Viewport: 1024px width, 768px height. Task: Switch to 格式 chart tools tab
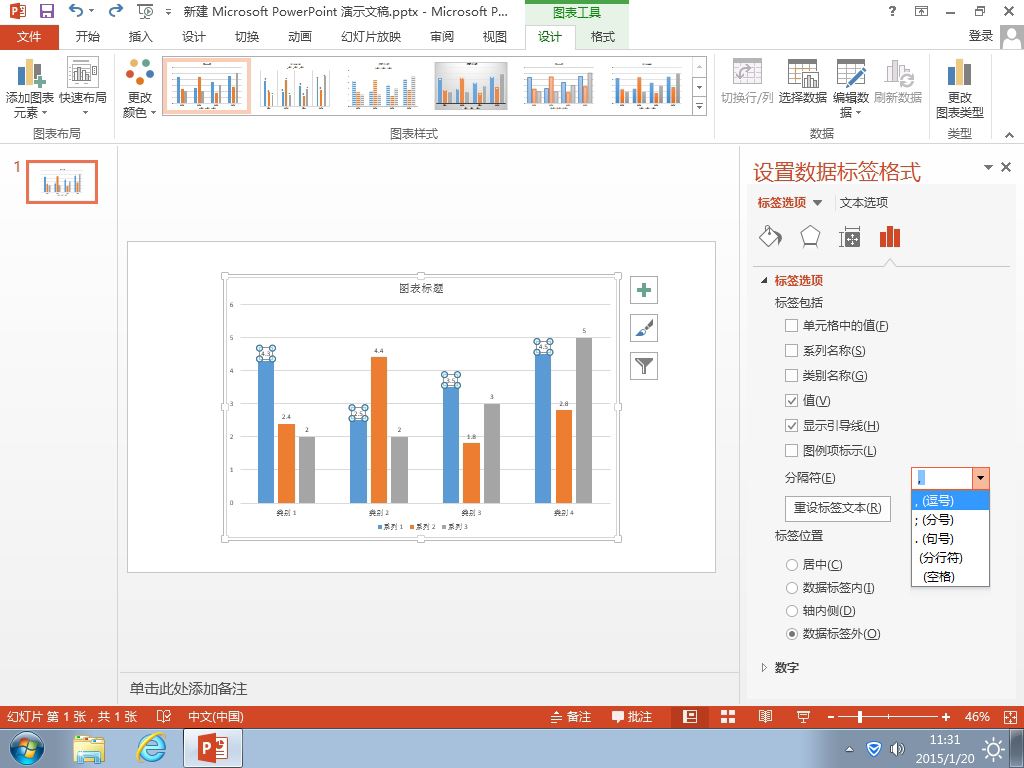tap(602, 37)
